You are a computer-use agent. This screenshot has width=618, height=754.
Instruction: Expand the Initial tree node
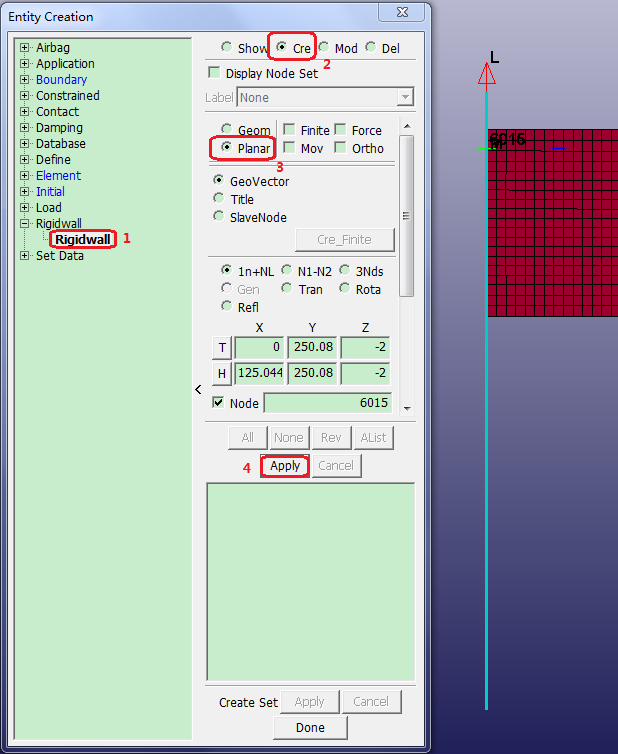point(24,191)
